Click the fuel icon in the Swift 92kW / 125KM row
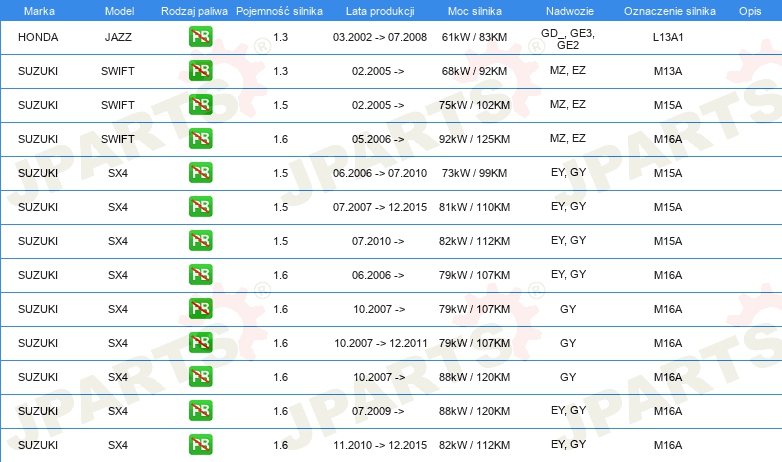The height and width of the screenshot is (462, 782). (x=200, y=139)
